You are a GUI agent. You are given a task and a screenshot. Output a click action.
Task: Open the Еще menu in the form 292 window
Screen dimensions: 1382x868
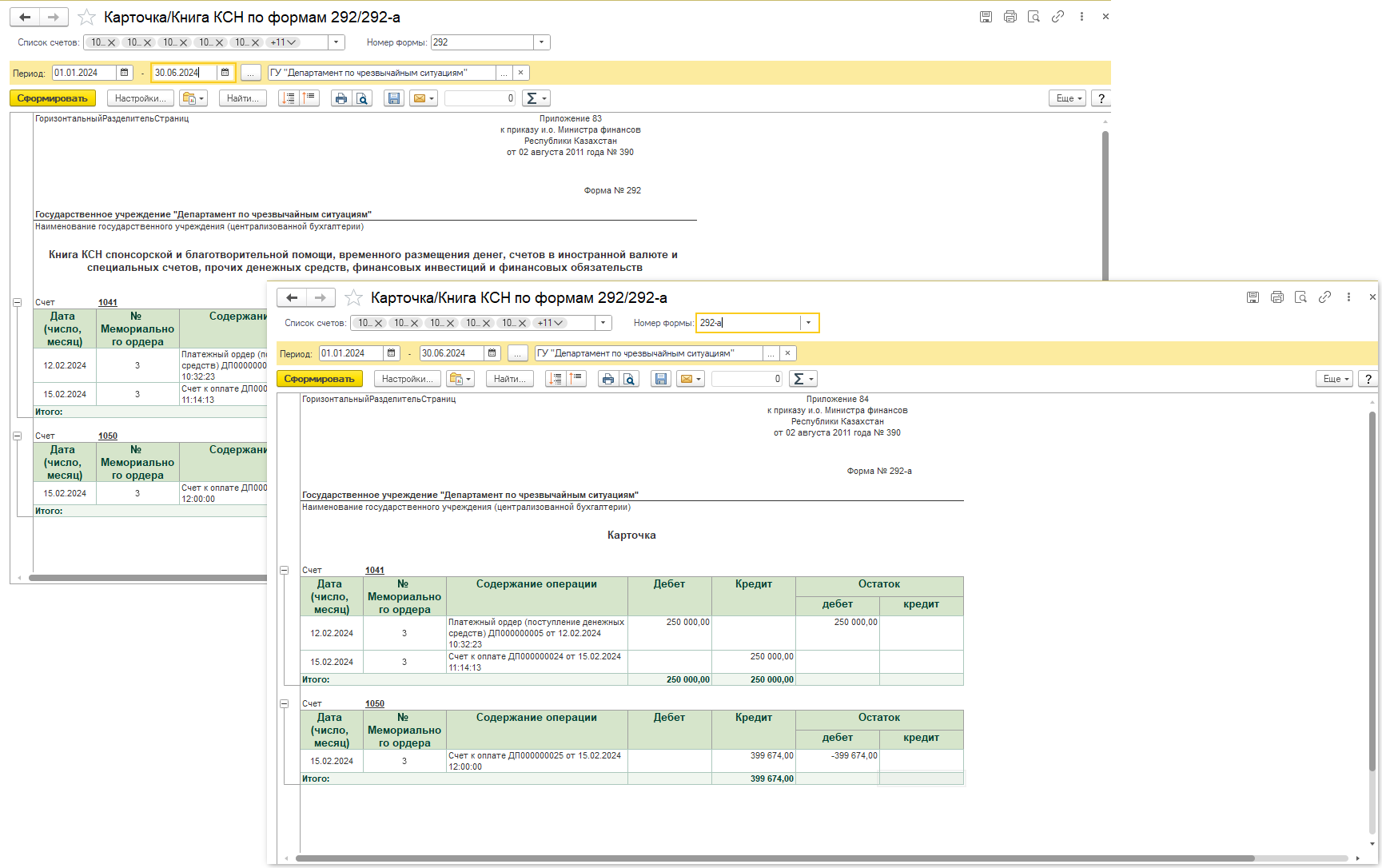pos(1068,98)
